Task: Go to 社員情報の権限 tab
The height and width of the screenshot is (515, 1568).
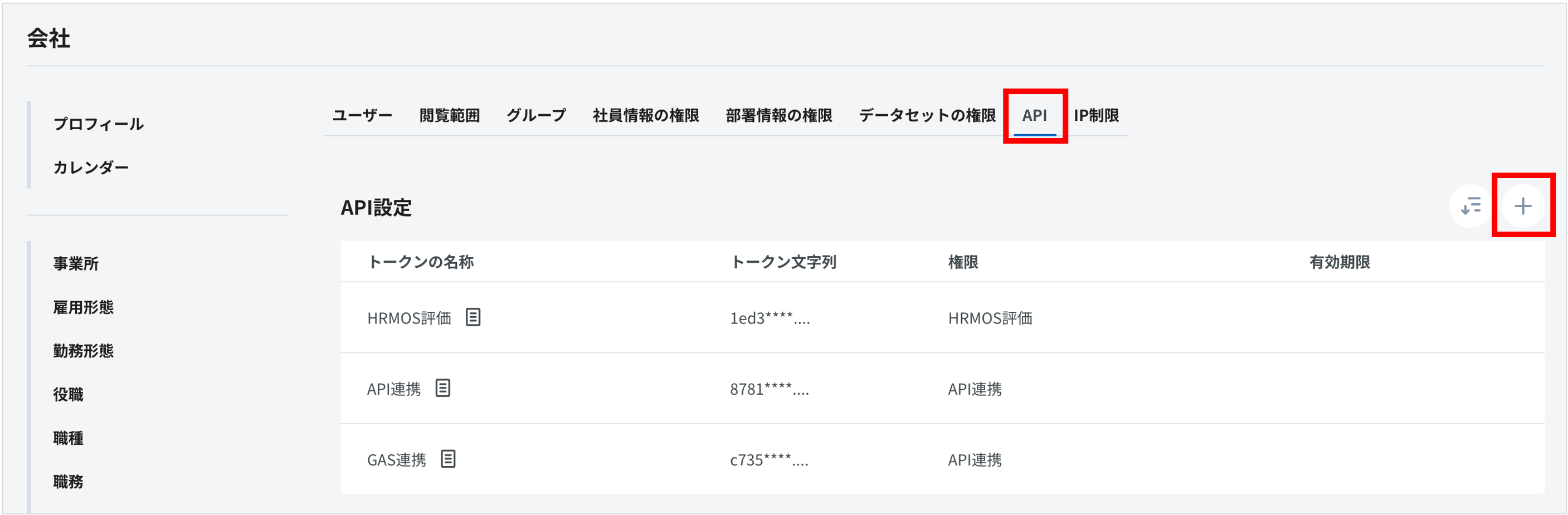Action: (646, 115)
